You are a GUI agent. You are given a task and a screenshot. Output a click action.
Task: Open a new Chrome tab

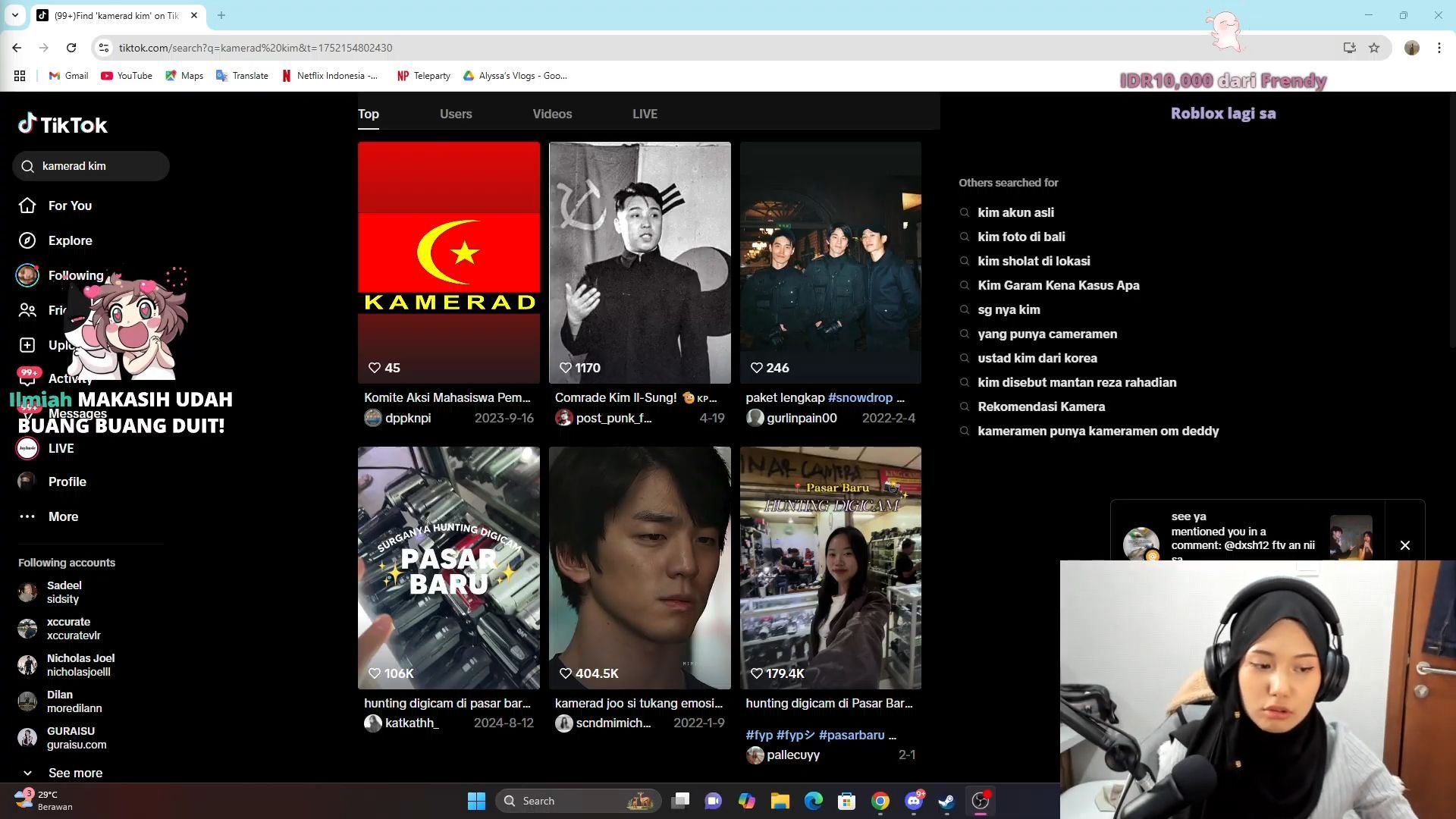[x=221, y=15]
